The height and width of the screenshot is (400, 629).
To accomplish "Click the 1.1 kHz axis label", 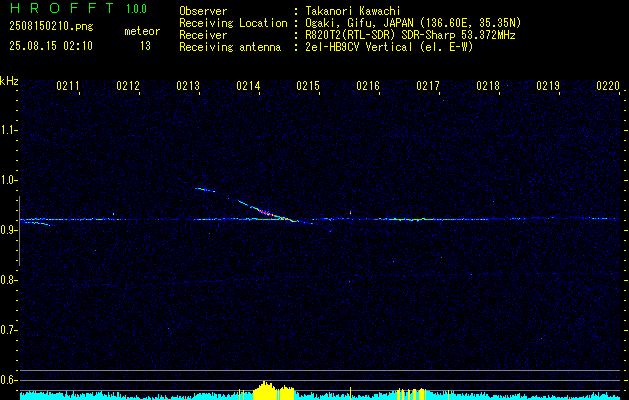I will [x=8, y=130].
